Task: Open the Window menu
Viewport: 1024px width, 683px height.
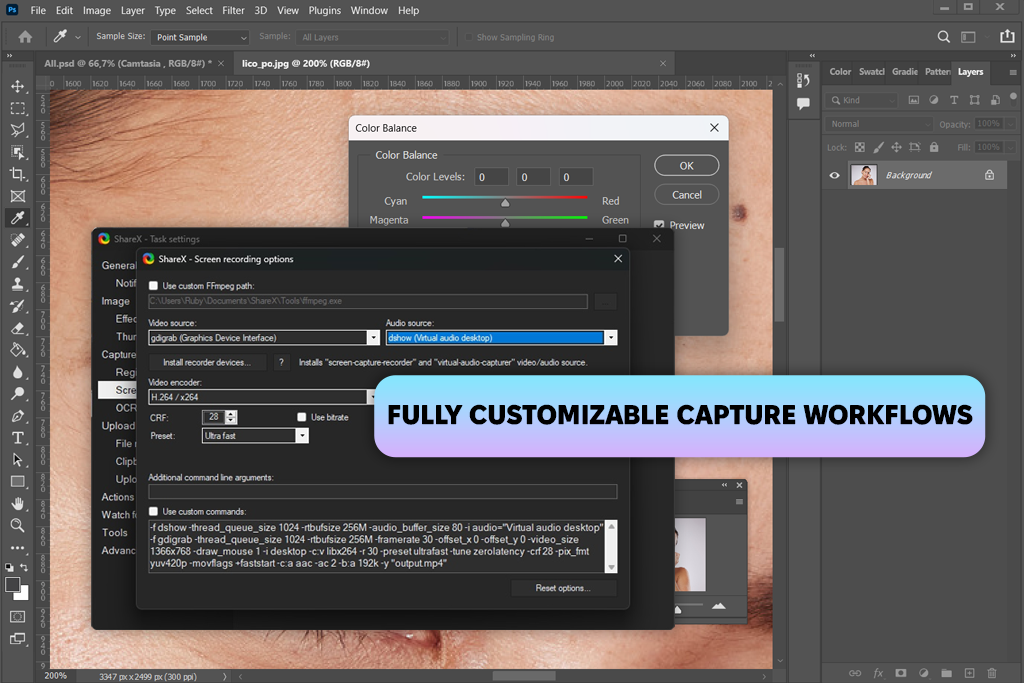Action: (x=369, y=10)
